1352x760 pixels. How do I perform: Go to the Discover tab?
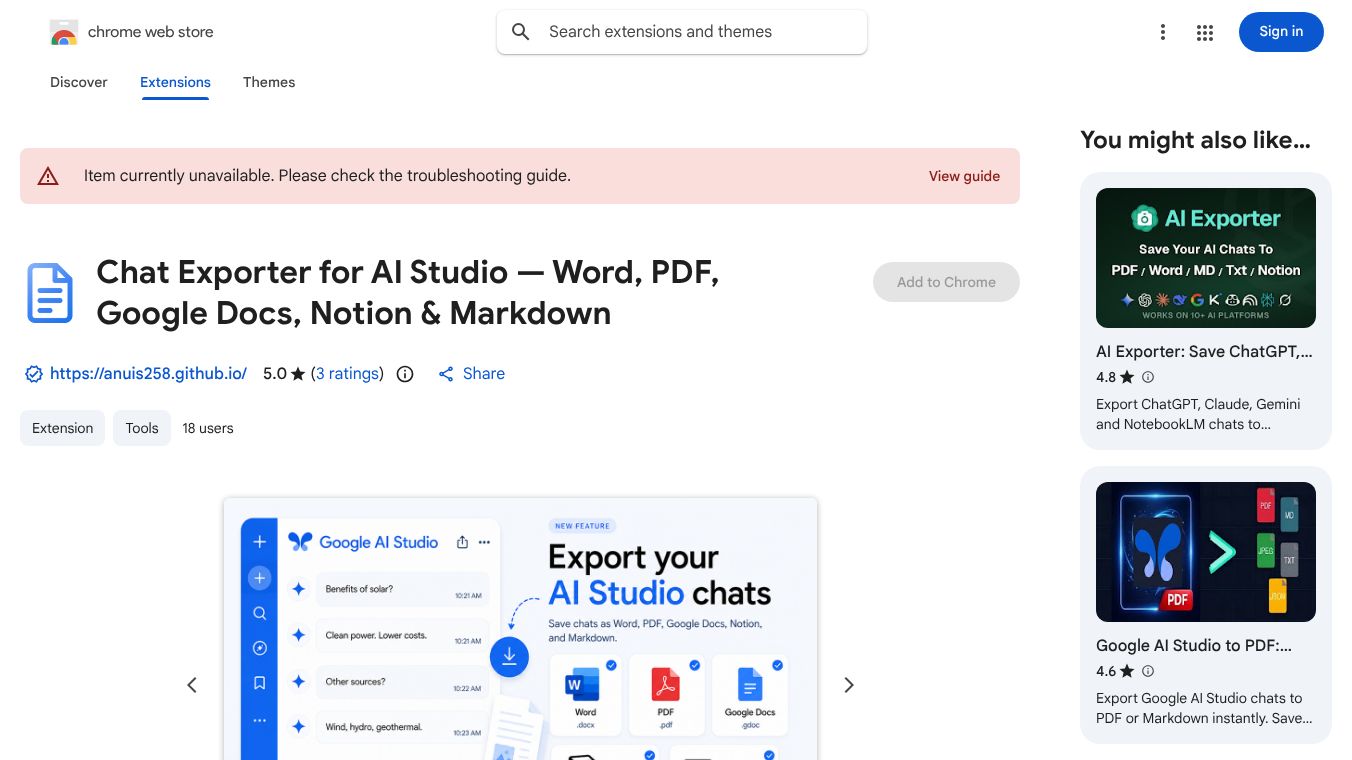tap(79, 82)
